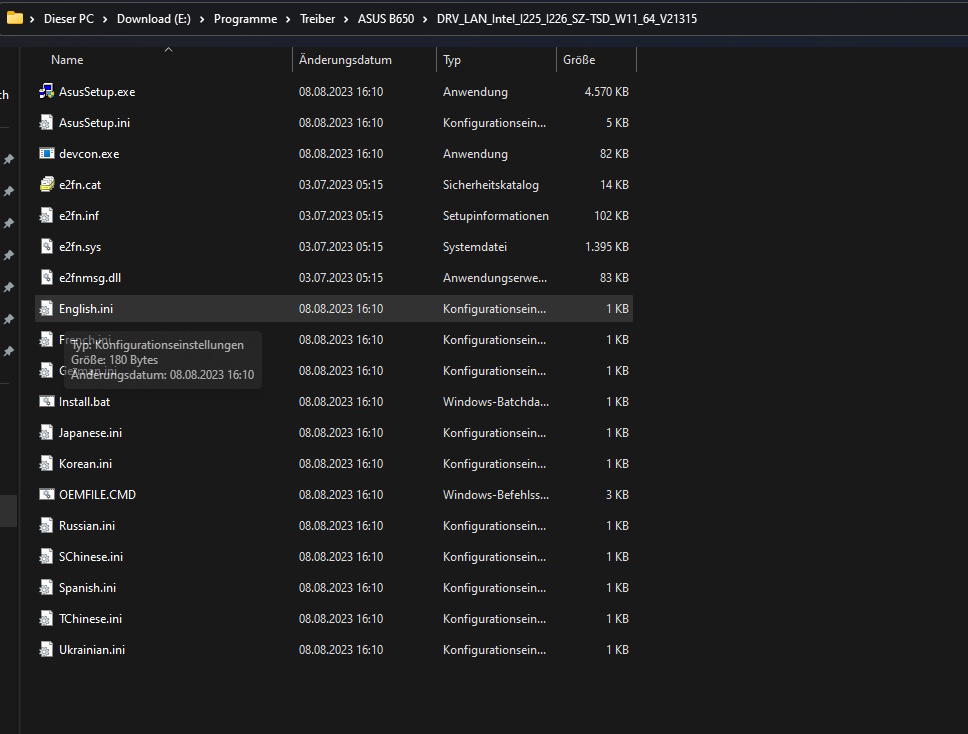Select the TChinese.ini file name
968x734 pixels.
(90, 619)
